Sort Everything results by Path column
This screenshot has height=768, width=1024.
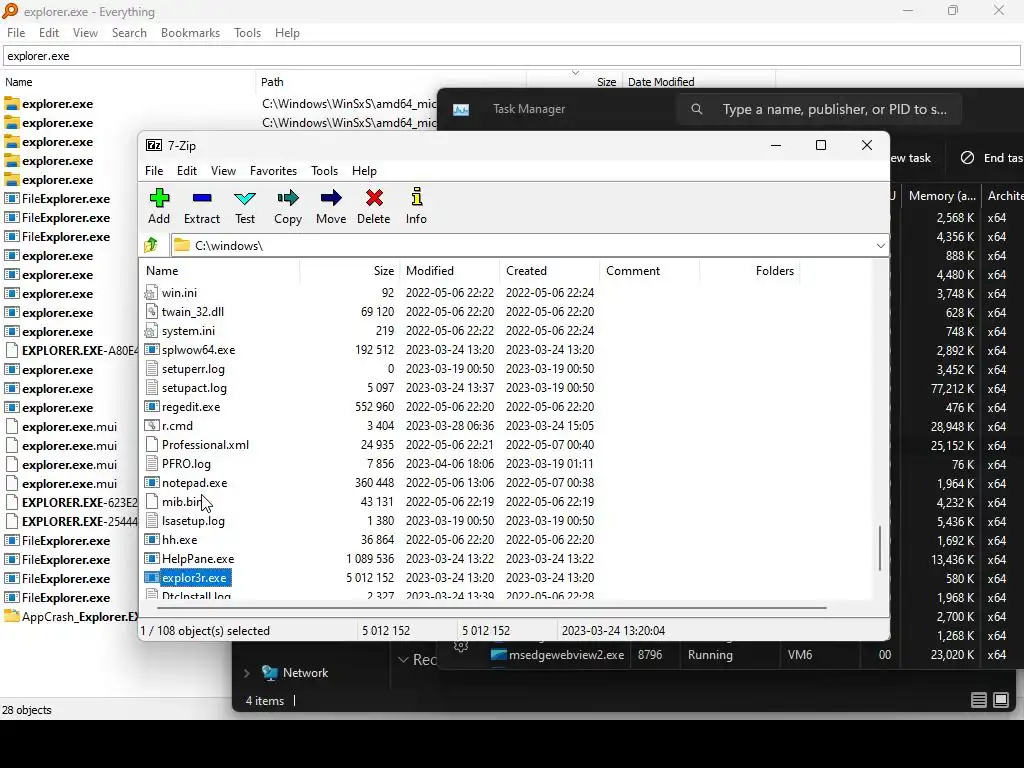[391, 82]
